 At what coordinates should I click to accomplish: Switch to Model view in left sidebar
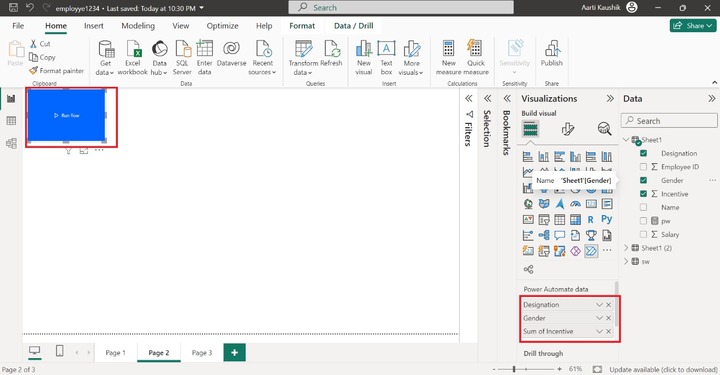11,143
